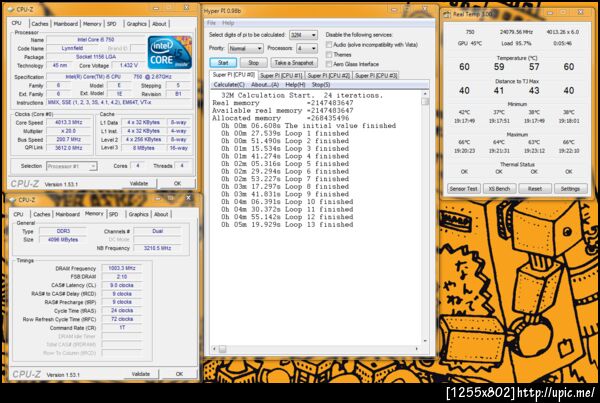This screenshot has height=403, width=600.
Task: Click OK in the bottom CPU-Z window
Action: coord(179,374)
